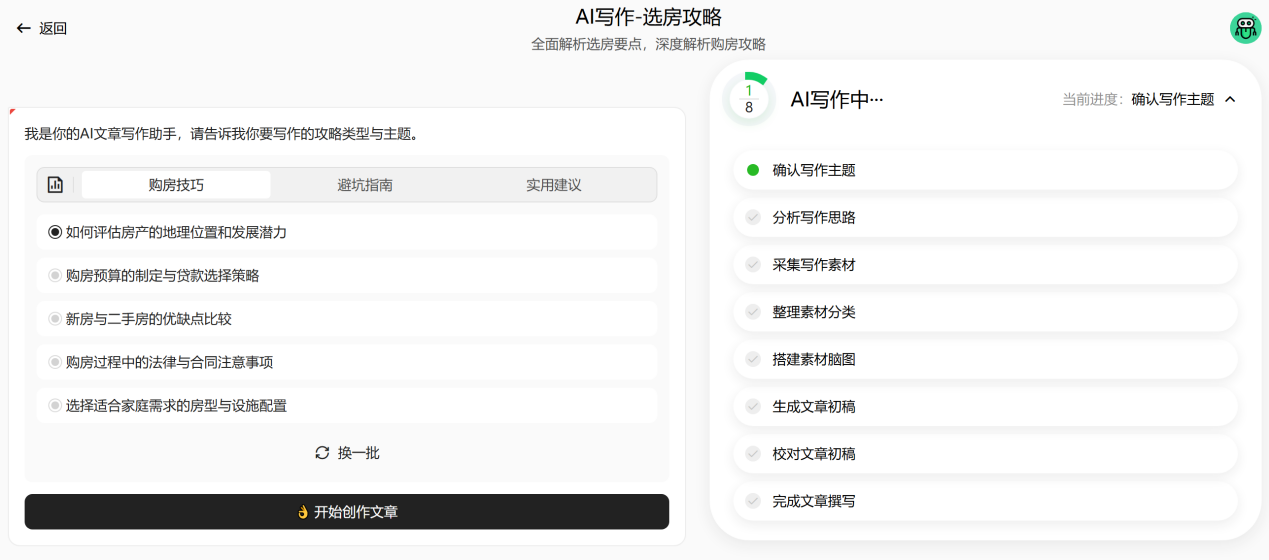Viewport: 1269px width, 560px height.
Task: Click the 1/8 progress ring indicator
Action: (x=749, y=99)
